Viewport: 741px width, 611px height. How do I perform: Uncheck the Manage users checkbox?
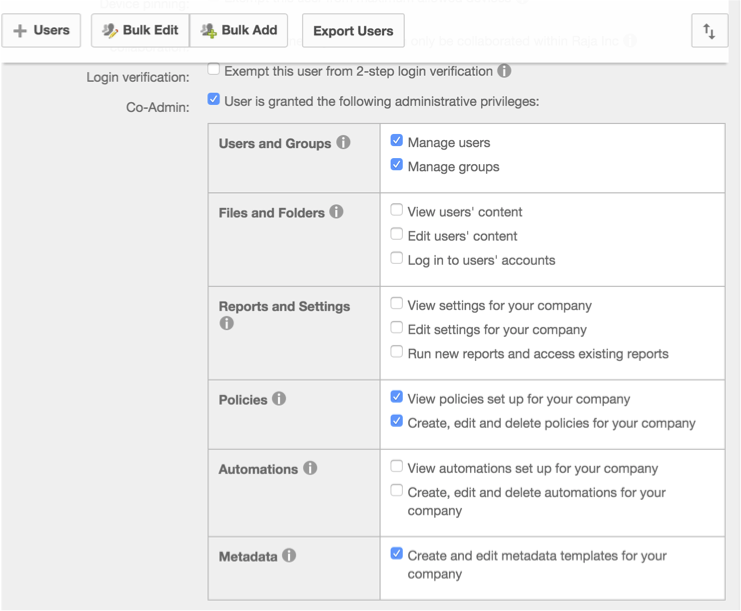coord(397,141)
